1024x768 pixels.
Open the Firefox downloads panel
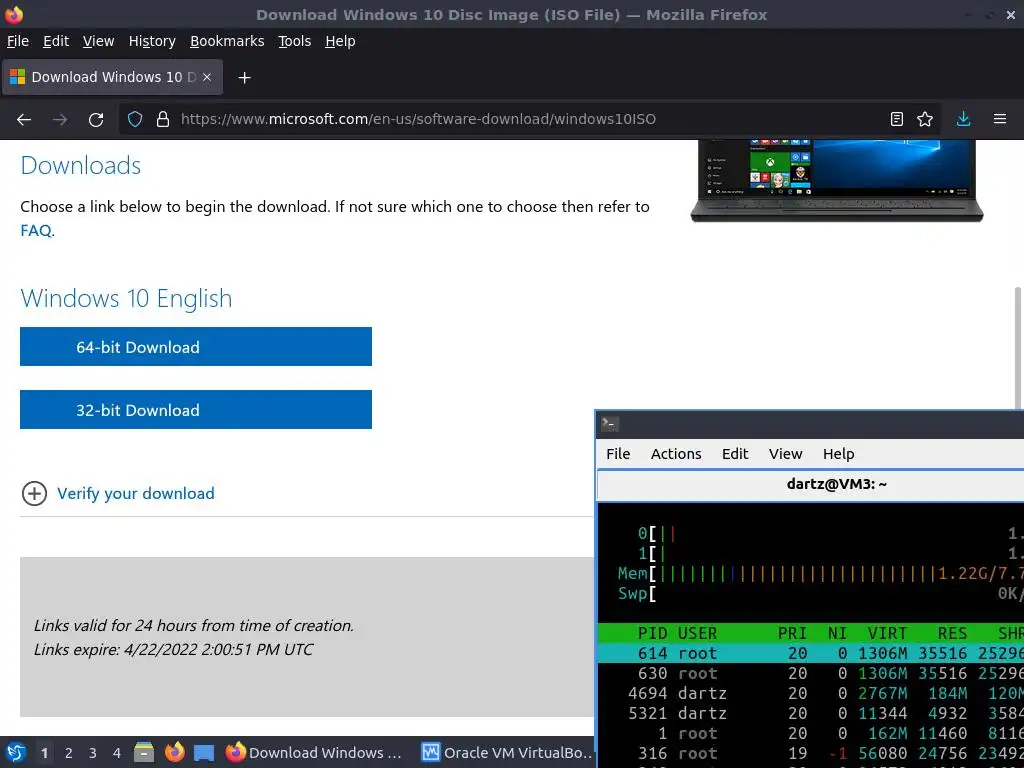pos(963,119)
